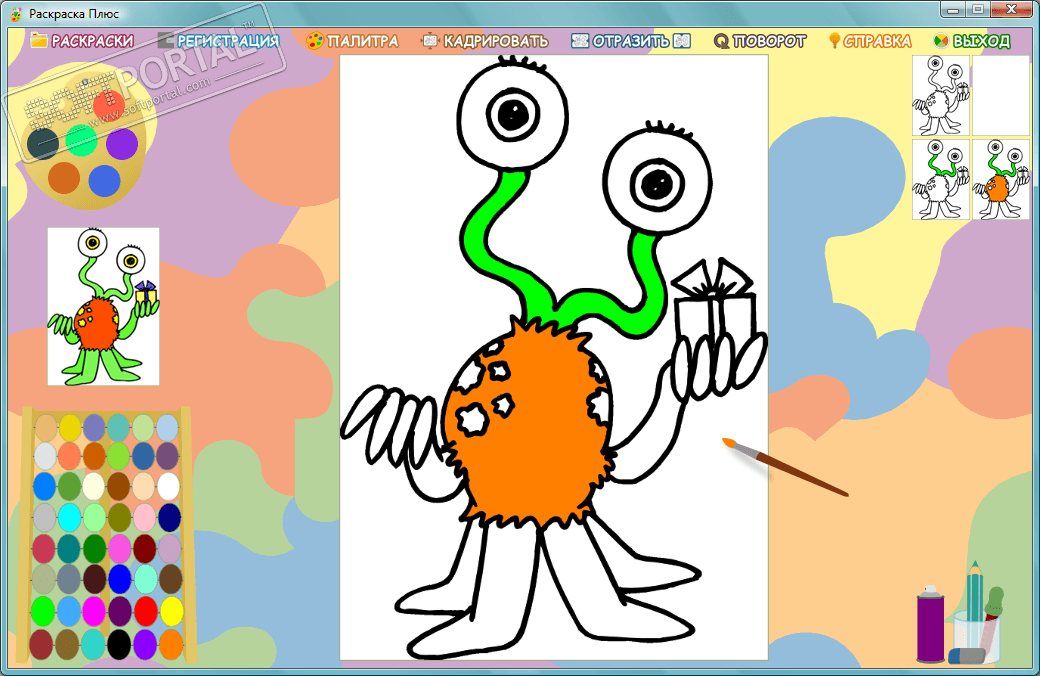Choose the white swatch in the color grid
Viewport: 1040px width, 676px height.
[168, 486]
